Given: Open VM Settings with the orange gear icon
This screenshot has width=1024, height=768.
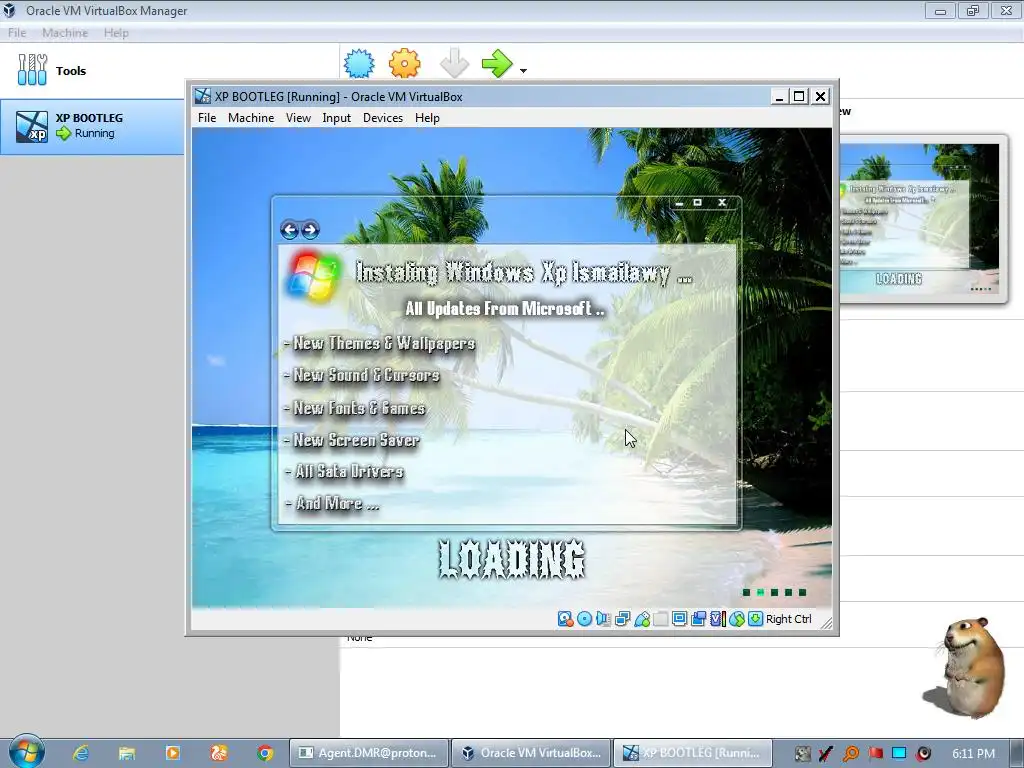Looking at the screenshot, I should pos(404,63).
